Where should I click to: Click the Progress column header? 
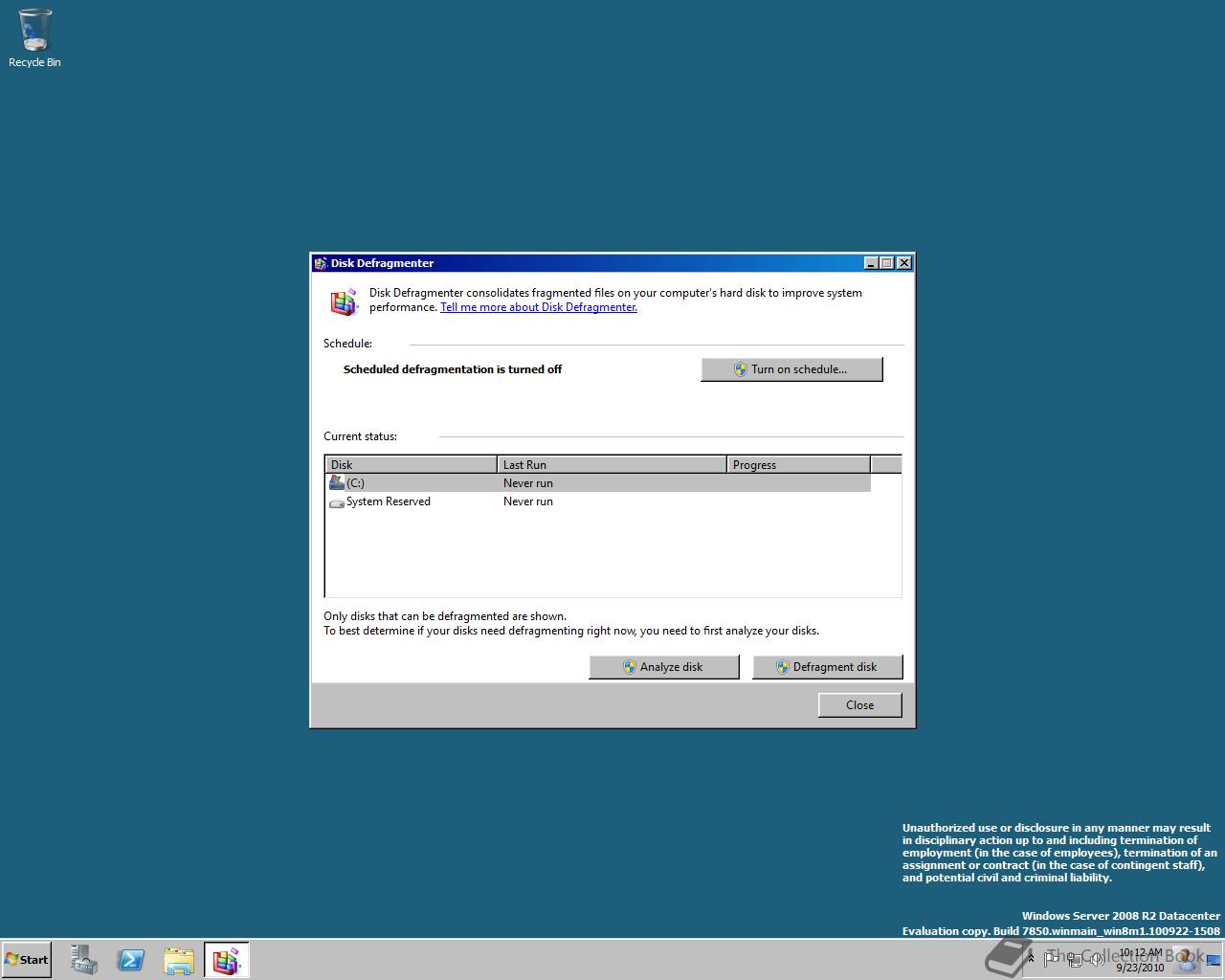click(798, 465)
